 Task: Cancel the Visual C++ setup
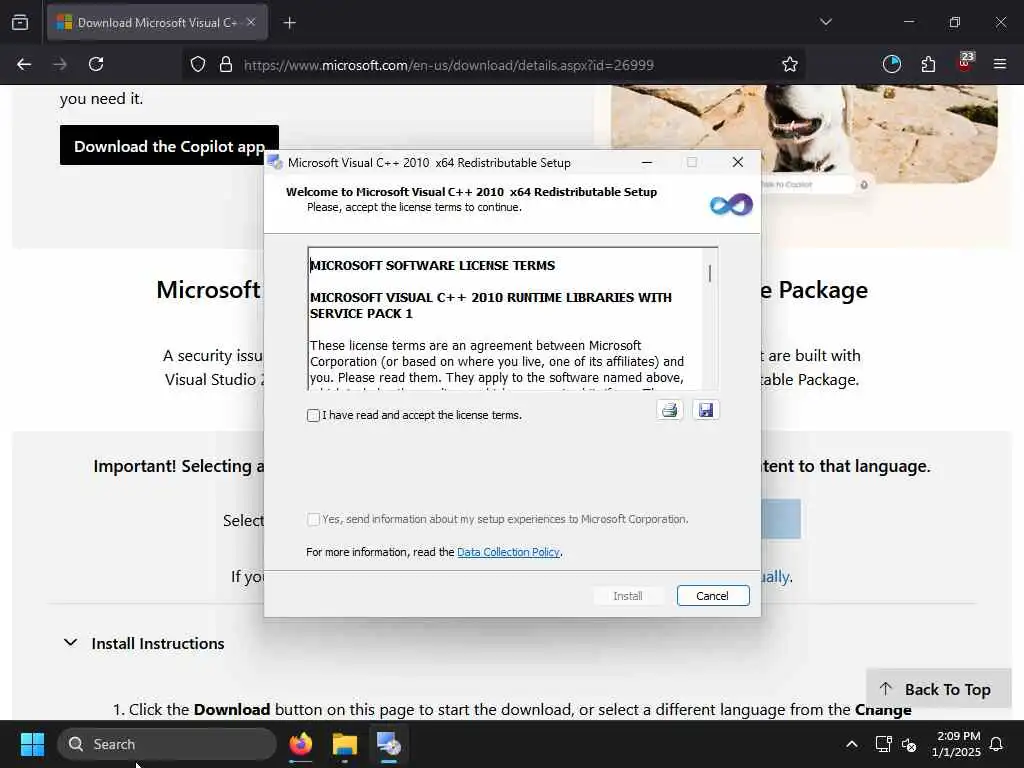tap(712, 596)
